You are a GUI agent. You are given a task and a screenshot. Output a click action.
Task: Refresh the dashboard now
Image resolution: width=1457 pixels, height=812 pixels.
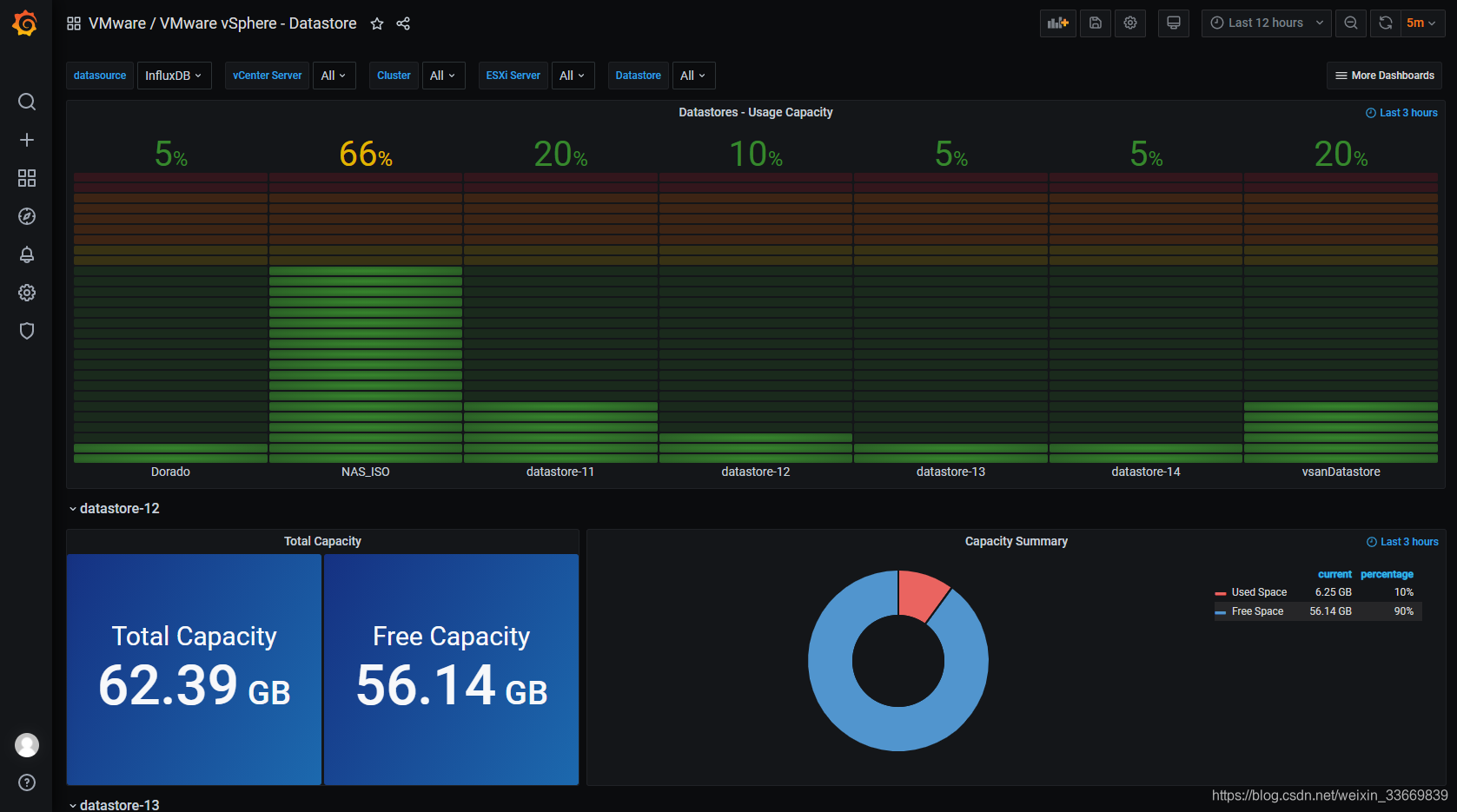(x=1386, y=23)
